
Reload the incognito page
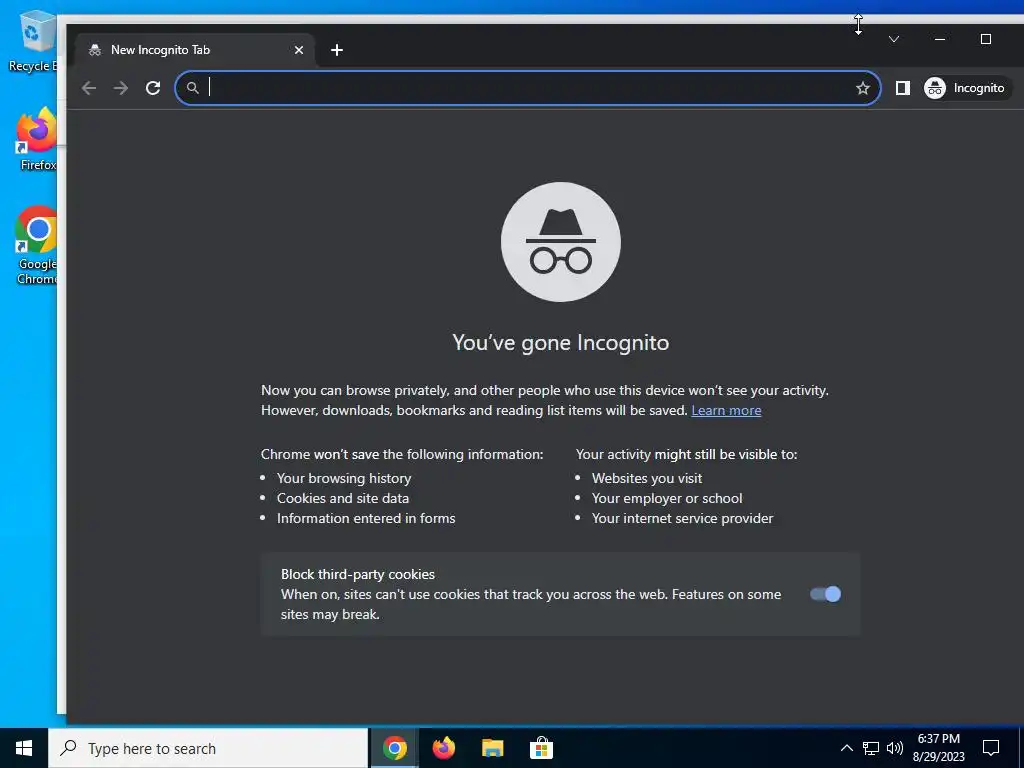(x=153, y=88)
